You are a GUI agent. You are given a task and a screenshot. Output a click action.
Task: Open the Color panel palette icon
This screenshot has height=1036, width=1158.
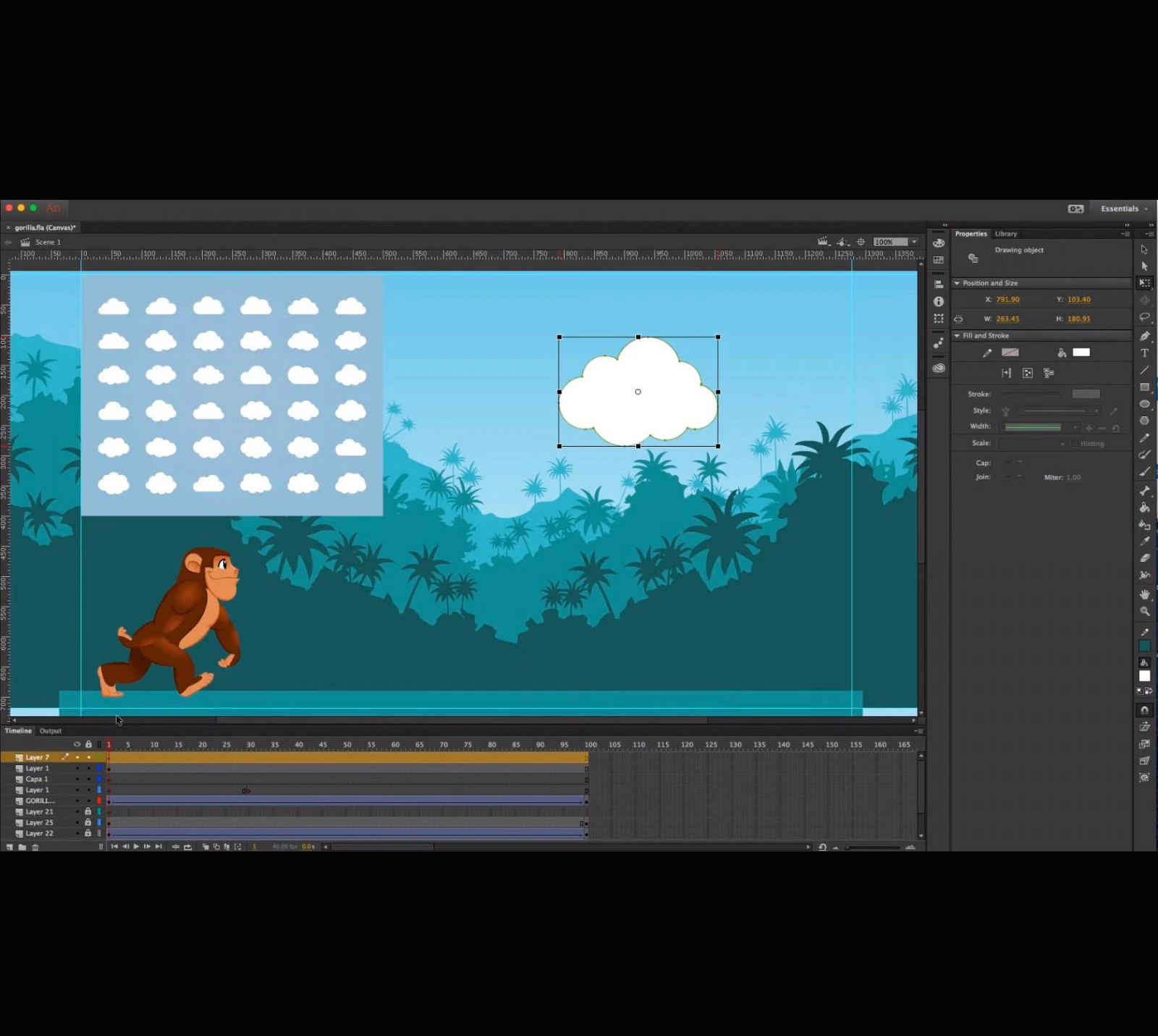click(939, 243)
